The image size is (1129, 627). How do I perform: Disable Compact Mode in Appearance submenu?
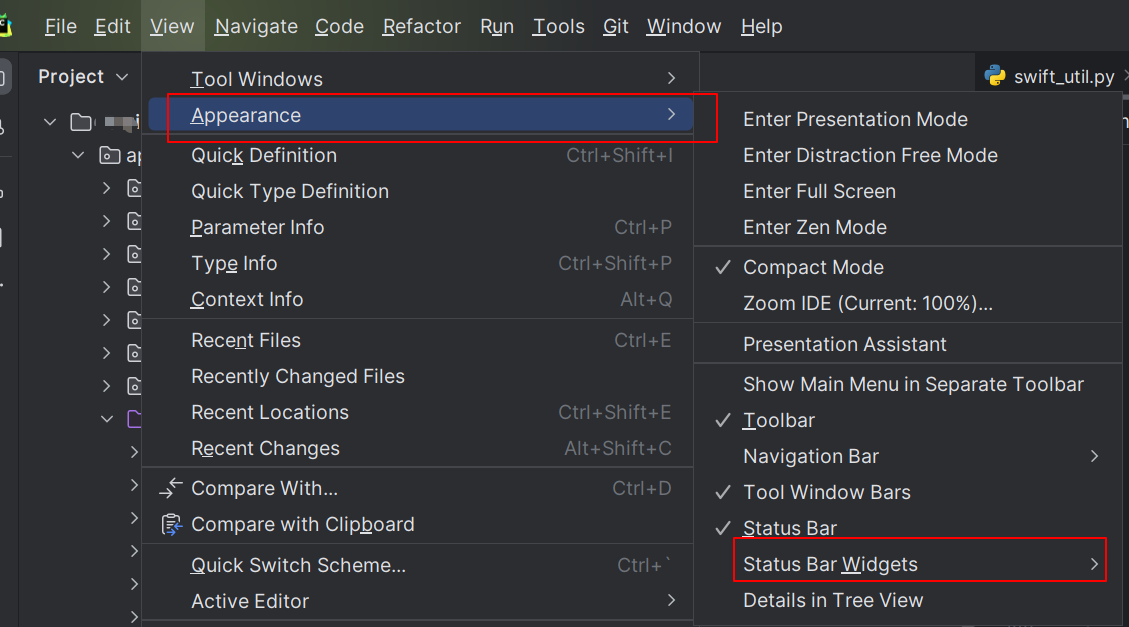click(x=813, y=267)
